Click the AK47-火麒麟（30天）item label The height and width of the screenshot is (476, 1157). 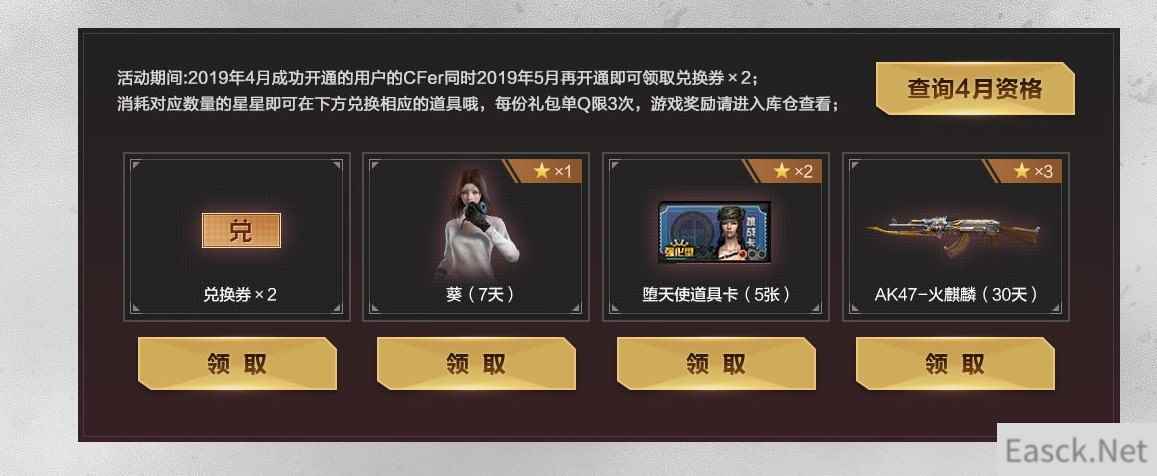point(956,294)
